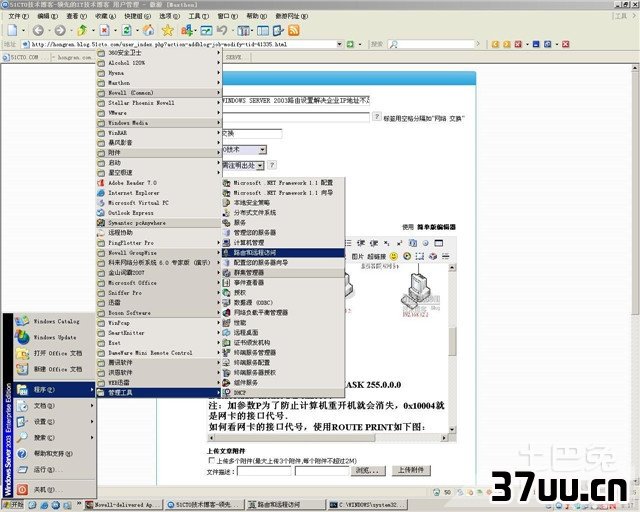Click the Undo closed tab icon

(222, 30)
